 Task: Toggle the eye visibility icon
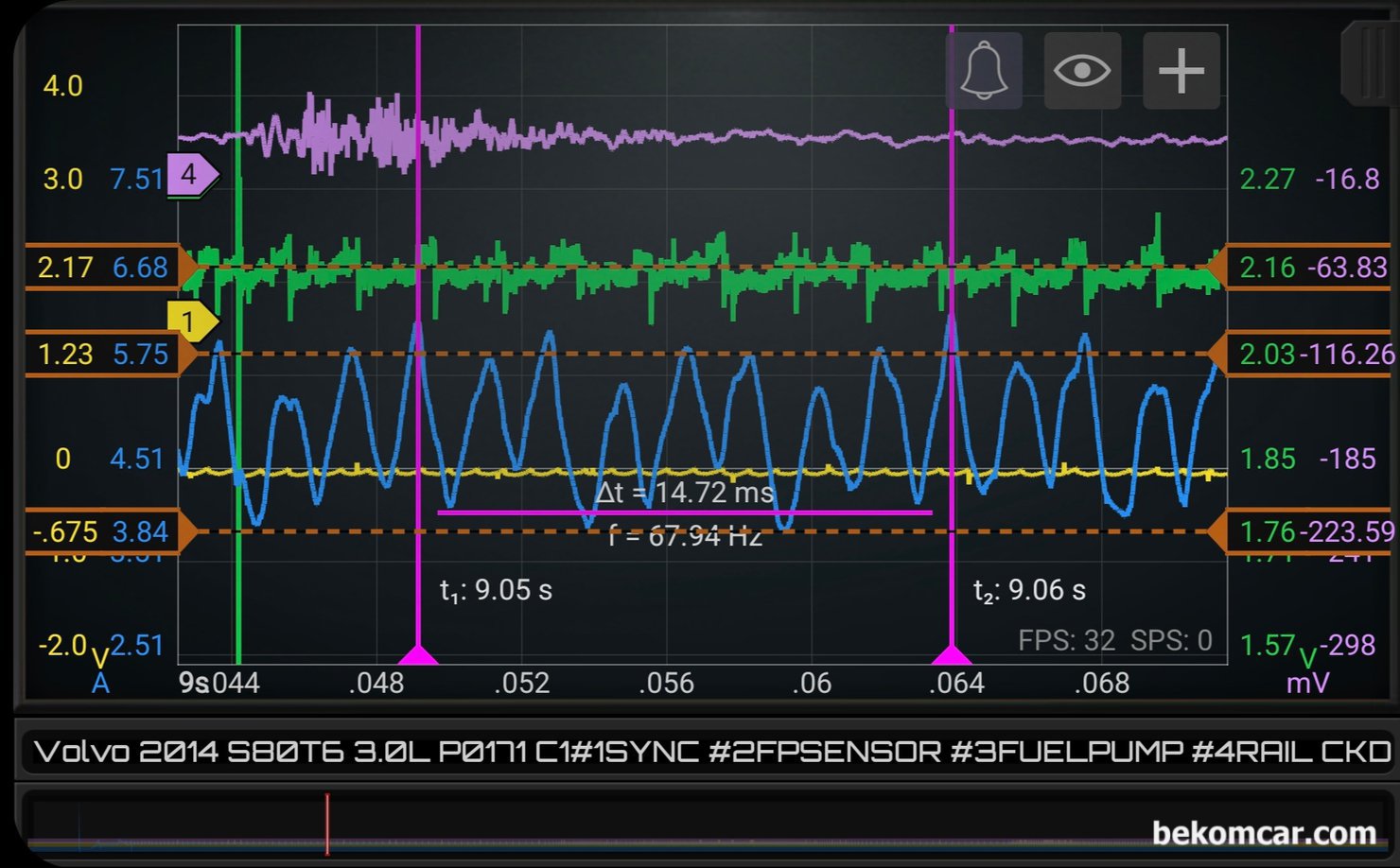(x=1082, y=70)
